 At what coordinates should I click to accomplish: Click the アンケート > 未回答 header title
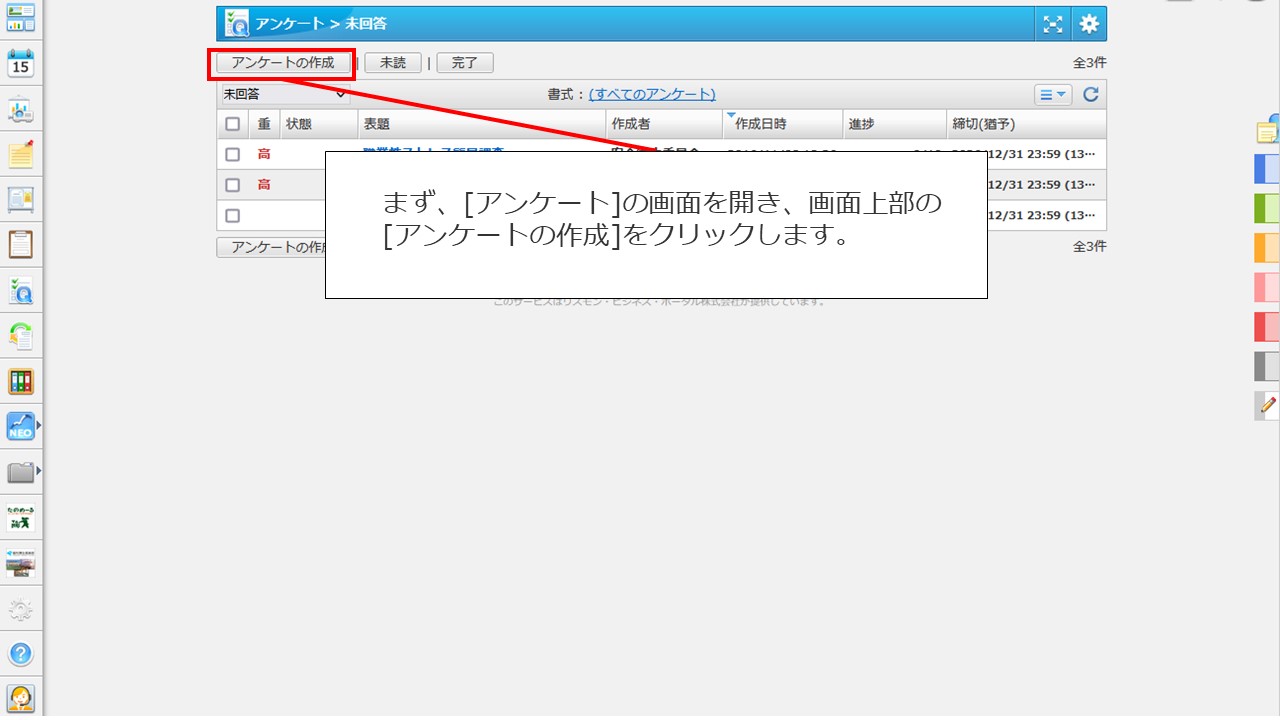click(321, 23)
